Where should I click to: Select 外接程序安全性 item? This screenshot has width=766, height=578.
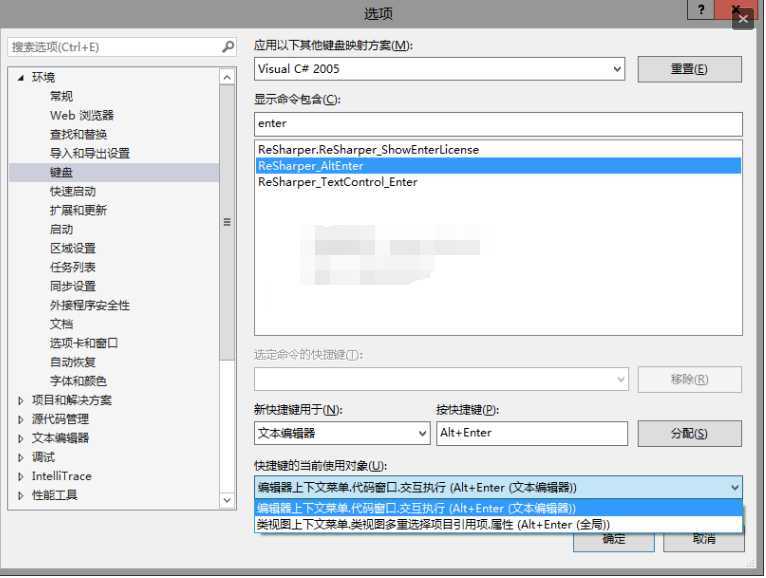click(89, 305)
